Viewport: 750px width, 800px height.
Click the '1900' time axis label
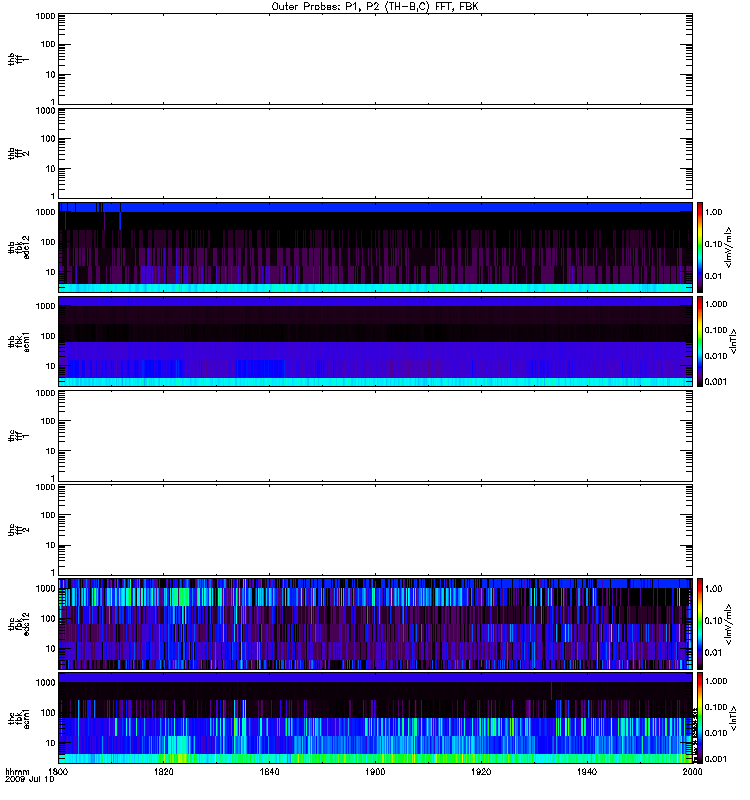coord(375,771)
